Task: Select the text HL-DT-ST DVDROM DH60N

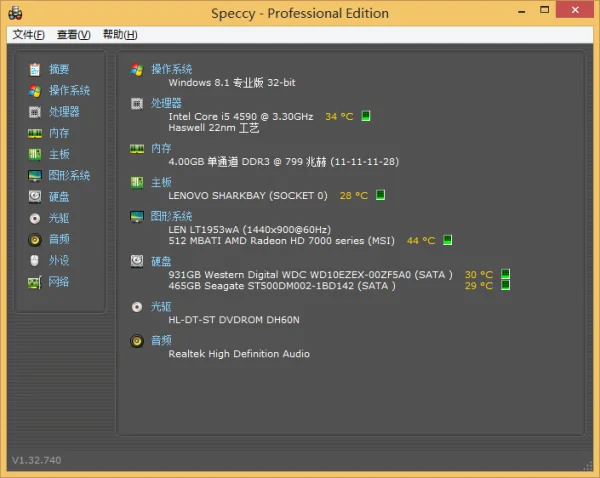Action: pos(234,320)
